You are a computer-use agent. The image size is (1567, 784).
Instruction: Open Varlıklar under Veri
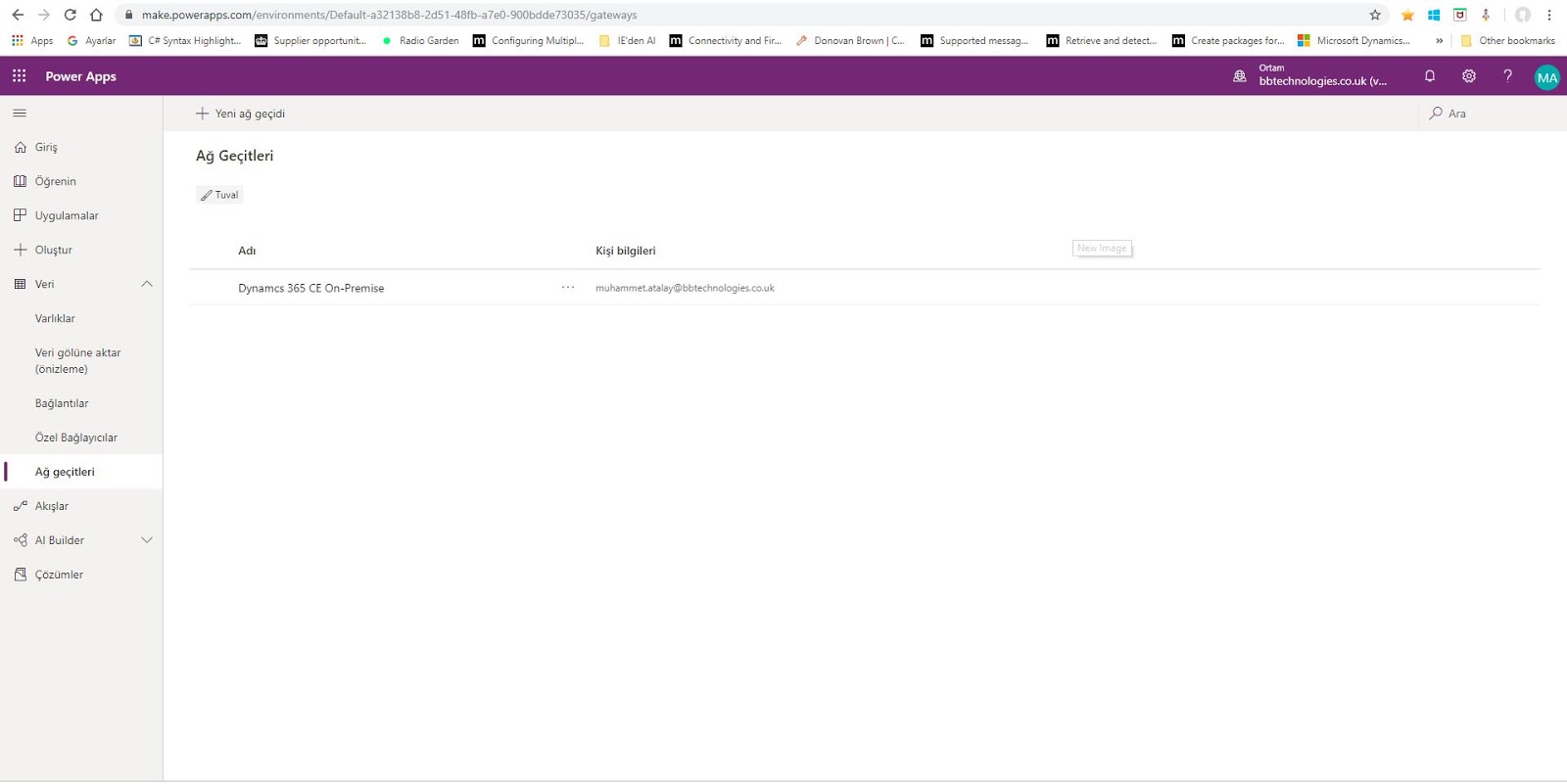(x=55, y=318)
